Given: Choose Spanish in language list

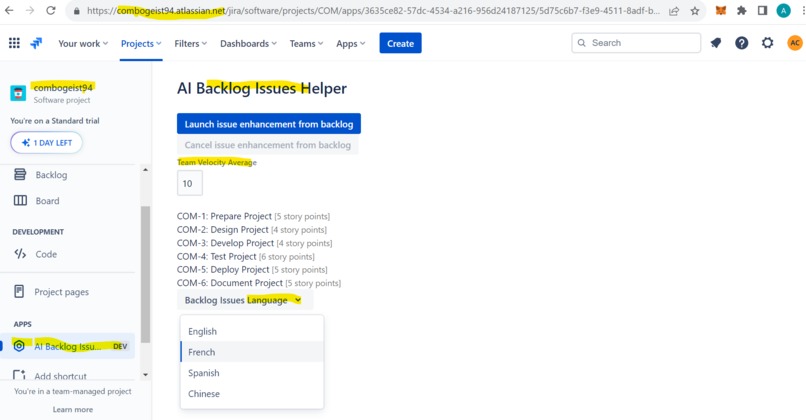Looking at the screenshot, I should pos(252,373).
